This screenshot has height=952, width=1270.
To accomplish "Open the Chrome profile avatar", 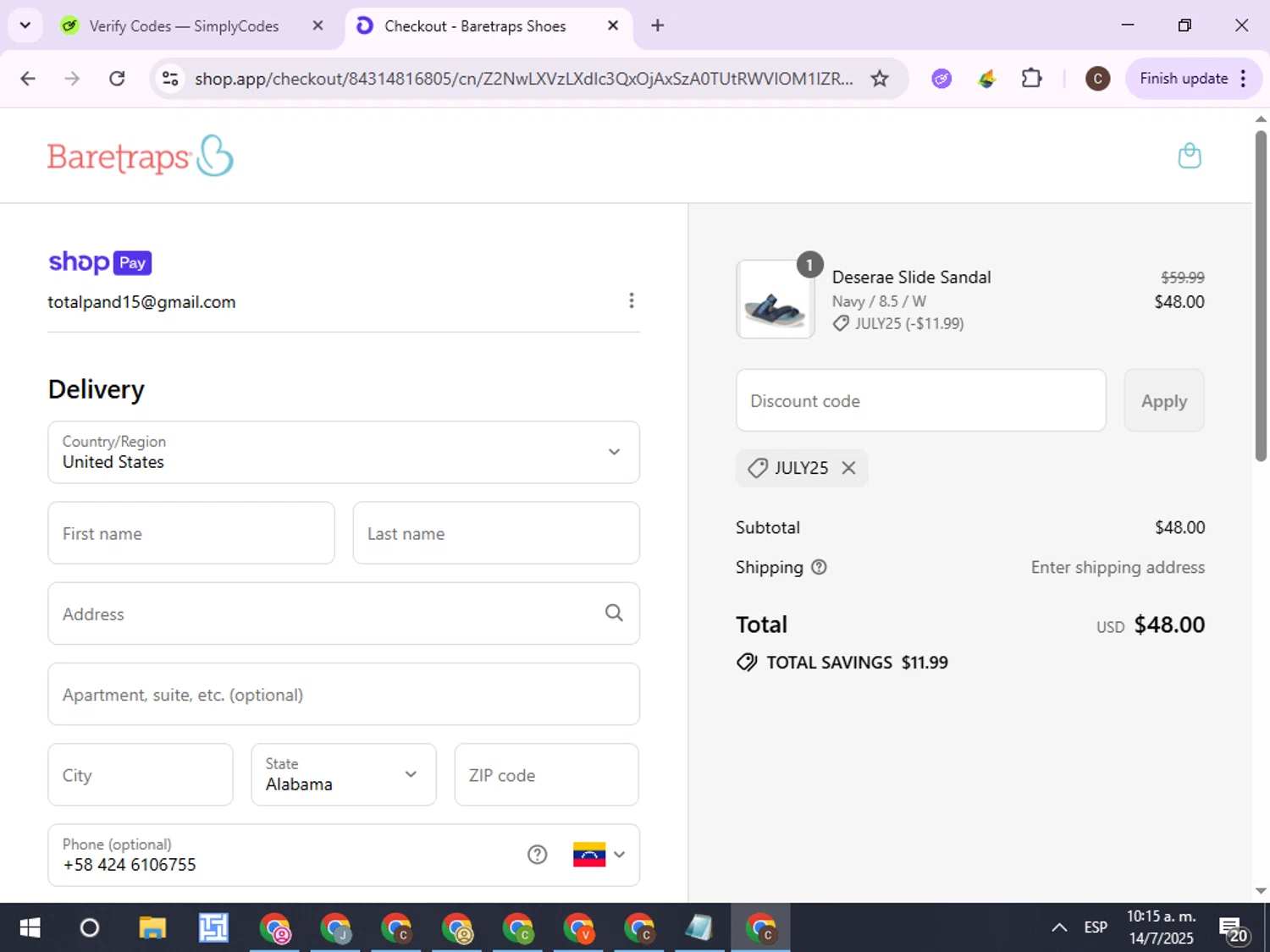I will click(x=1097, y=79).
